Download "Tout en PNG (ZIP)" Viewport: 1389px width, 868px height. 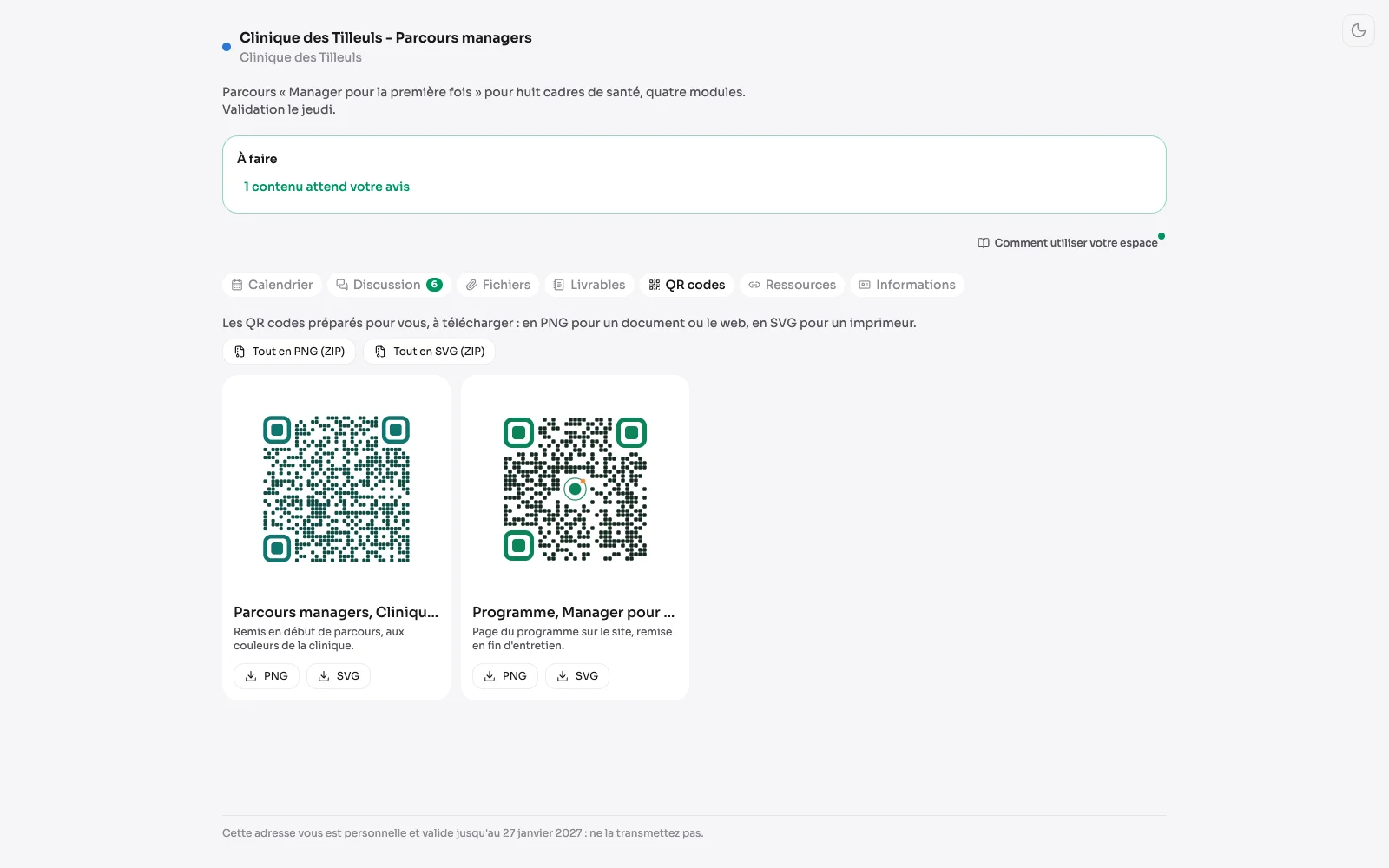pyautogui.click(x=289, y=352)
